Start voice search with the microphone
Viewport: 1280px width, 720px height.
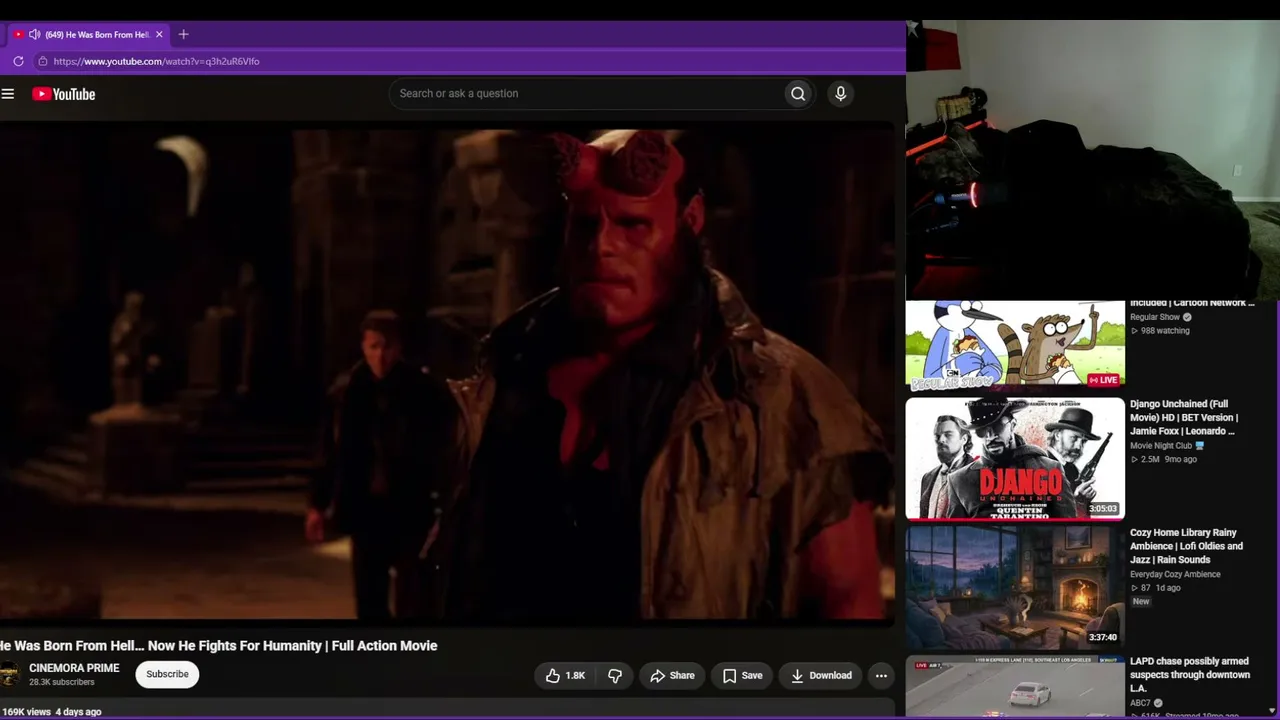[x=840, y=94]
